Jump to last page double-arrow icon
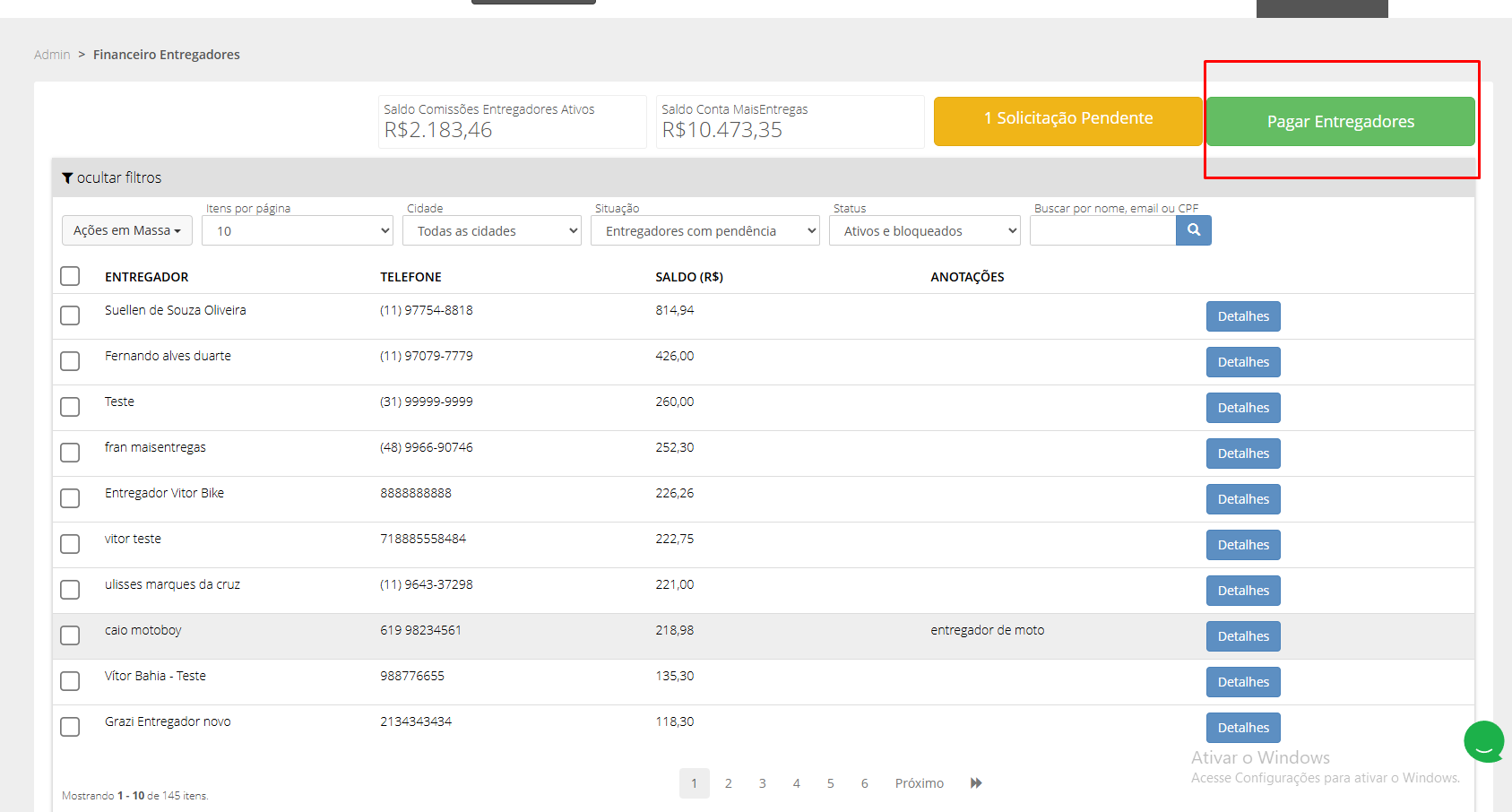 [976, 783]
